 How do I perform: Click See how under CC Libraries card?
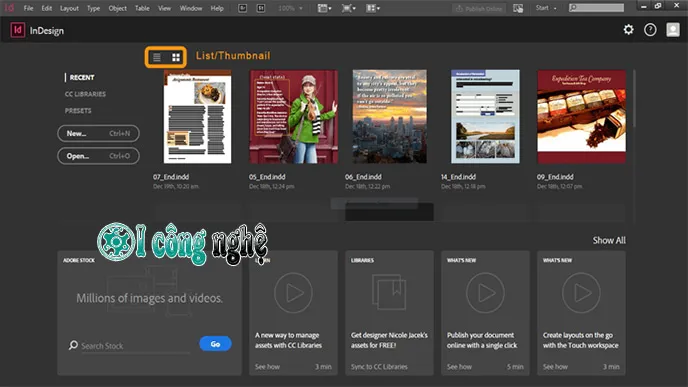click(267, 366)
